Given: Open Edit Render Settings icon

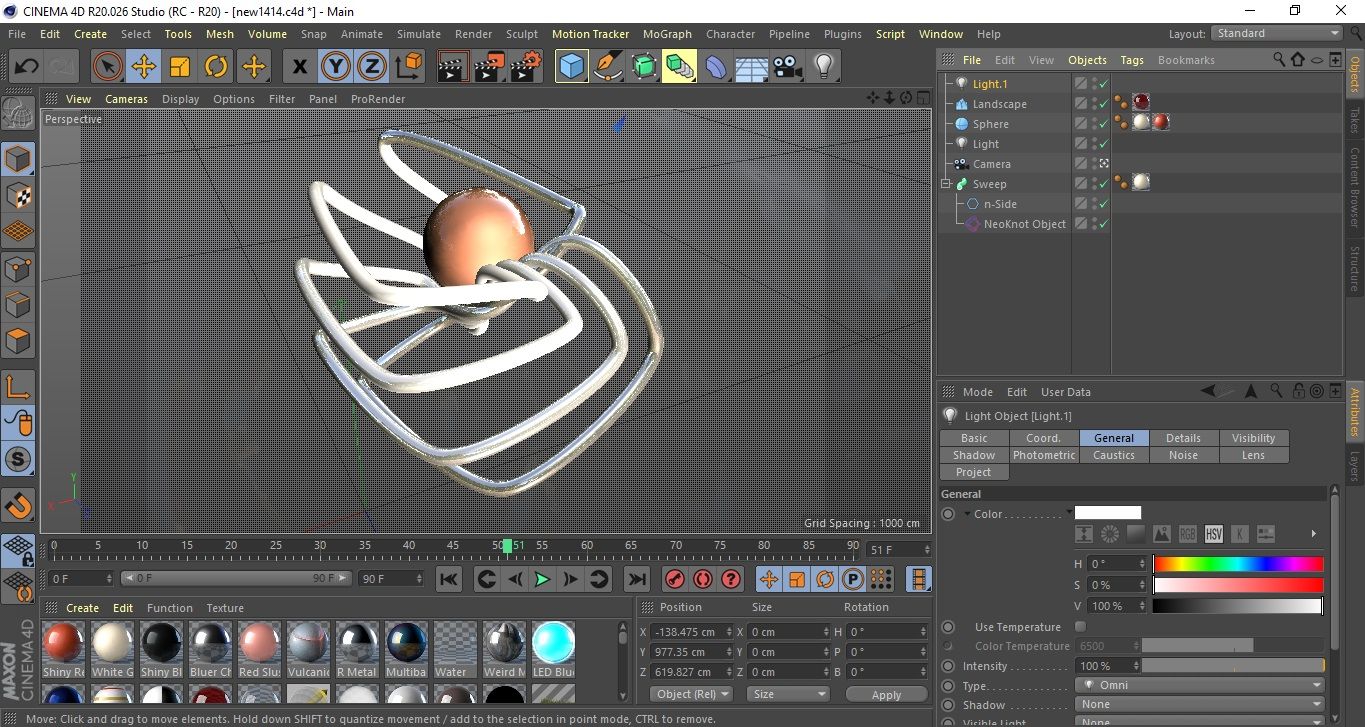Looking at the screenshot, I should (x=525, y=67).
